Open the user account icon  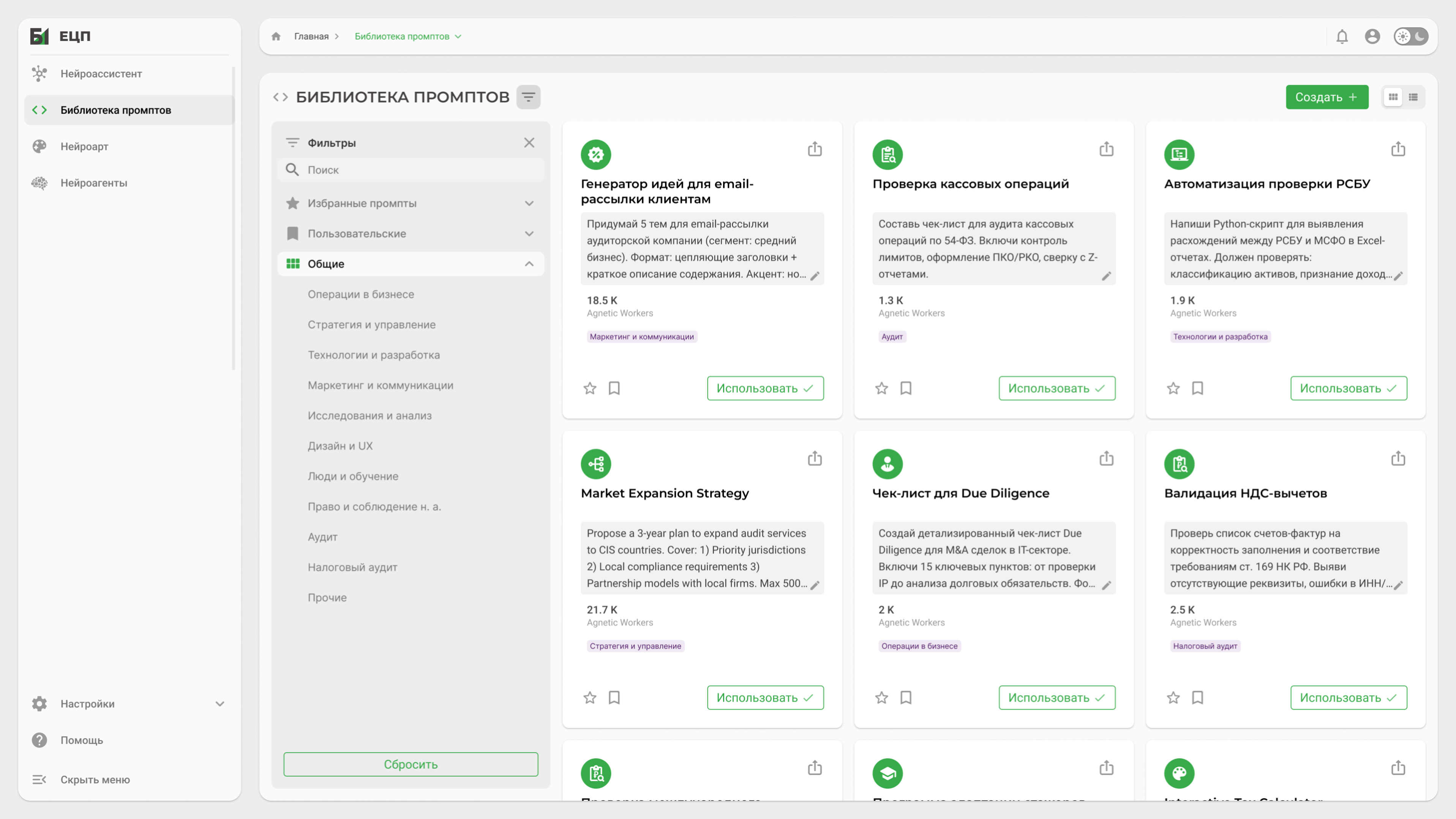[x=1372, y=36]
